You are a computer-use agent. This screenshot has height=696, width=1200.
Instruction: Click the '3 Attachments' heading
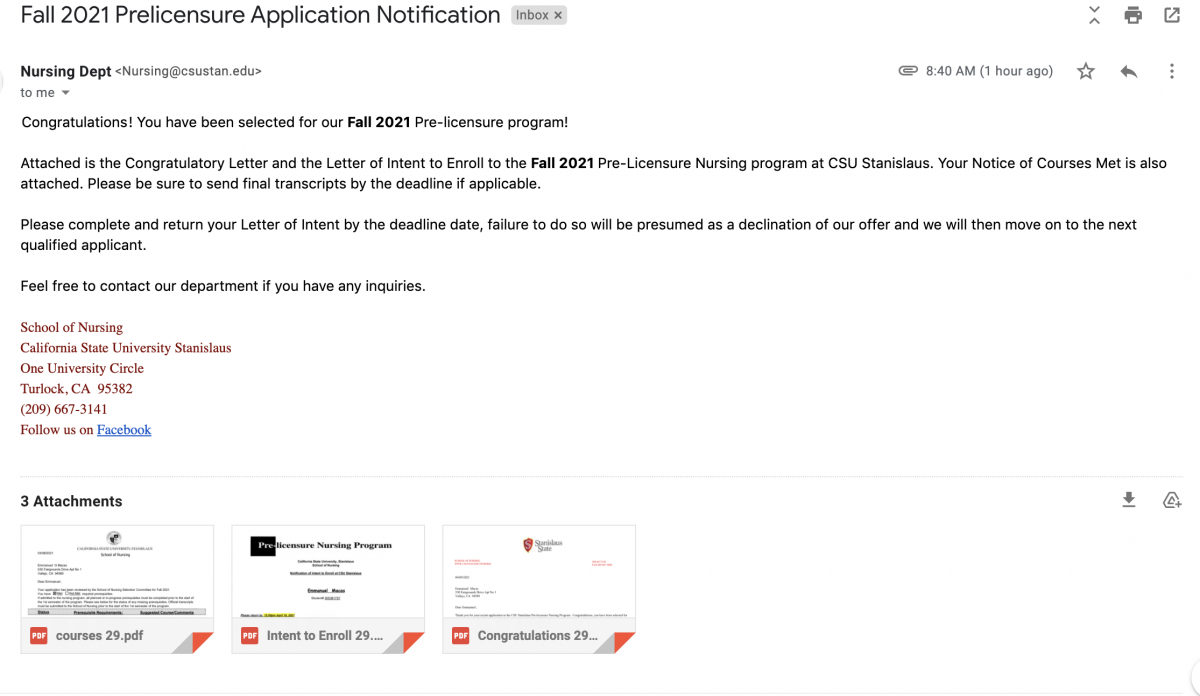(x=71, y=501)
